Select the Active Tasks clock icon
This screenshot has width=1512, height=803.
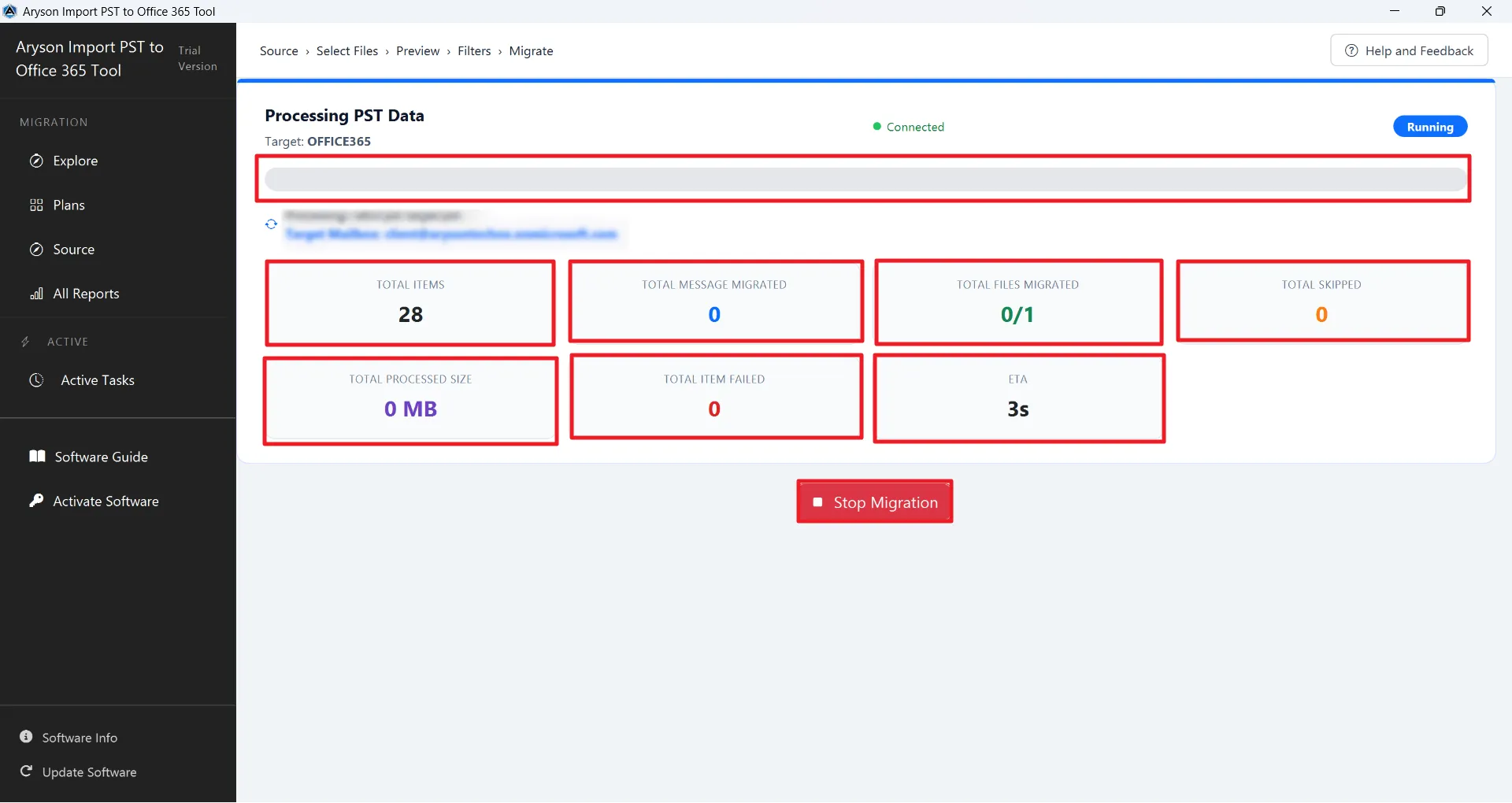(36, 379)
